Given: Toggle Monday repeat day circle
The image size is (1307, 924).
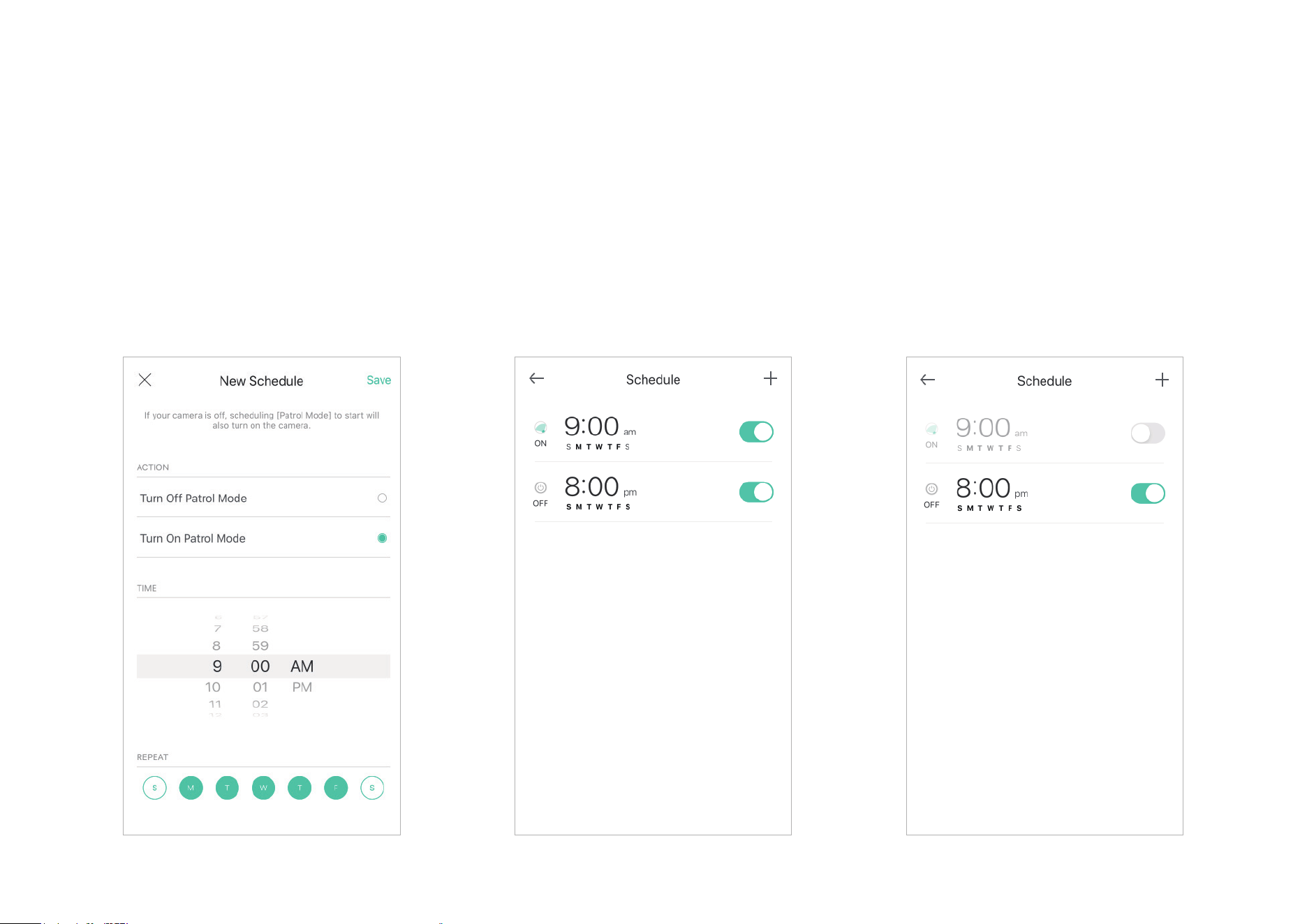Looking at the screenshot, I should point(191,788).
